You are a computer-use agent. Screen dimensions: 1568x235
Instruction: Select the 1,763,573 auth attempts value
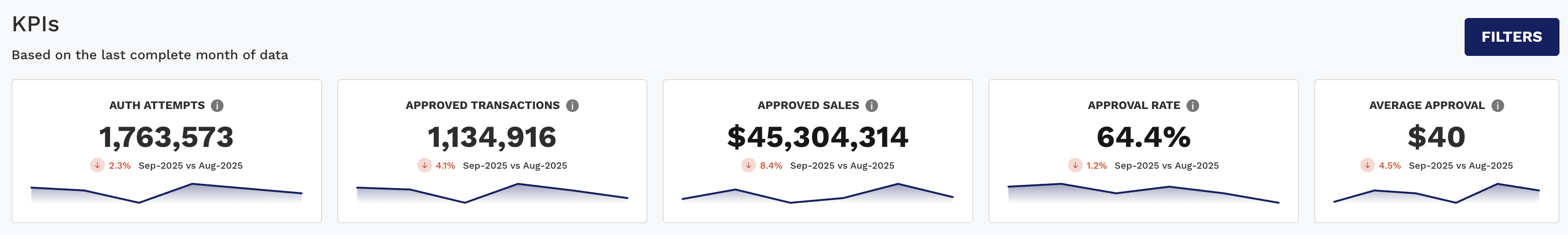click(166, 137)
